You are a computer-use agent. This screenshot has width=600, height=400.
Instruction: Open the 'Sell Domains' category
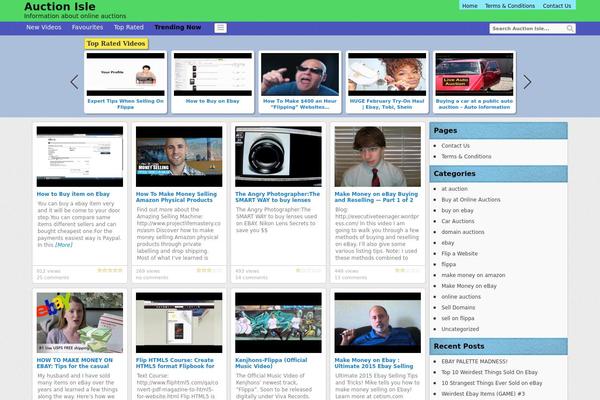458,307
